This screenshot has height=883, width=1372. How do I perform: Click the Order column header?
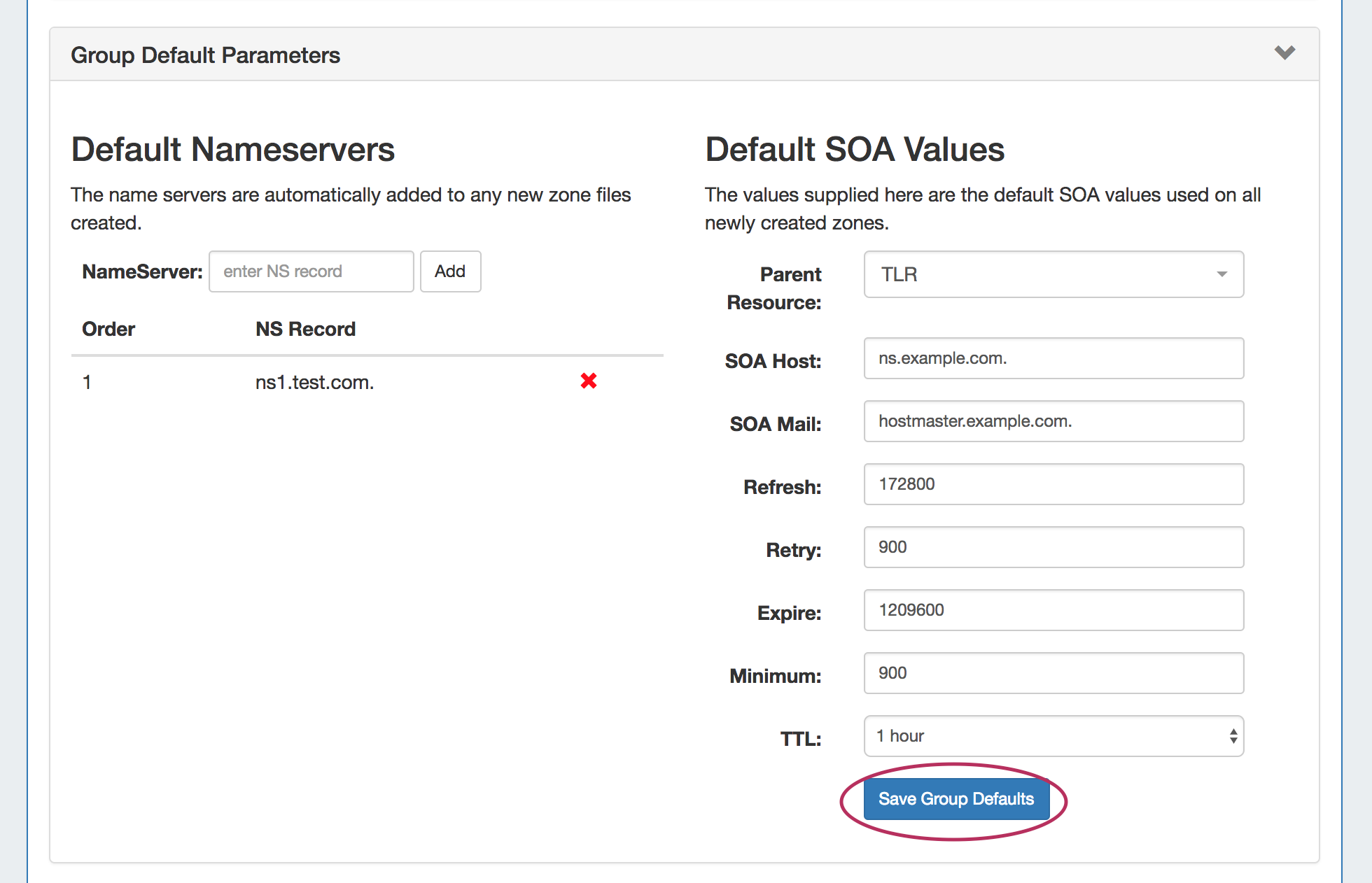tap(108, 329)
